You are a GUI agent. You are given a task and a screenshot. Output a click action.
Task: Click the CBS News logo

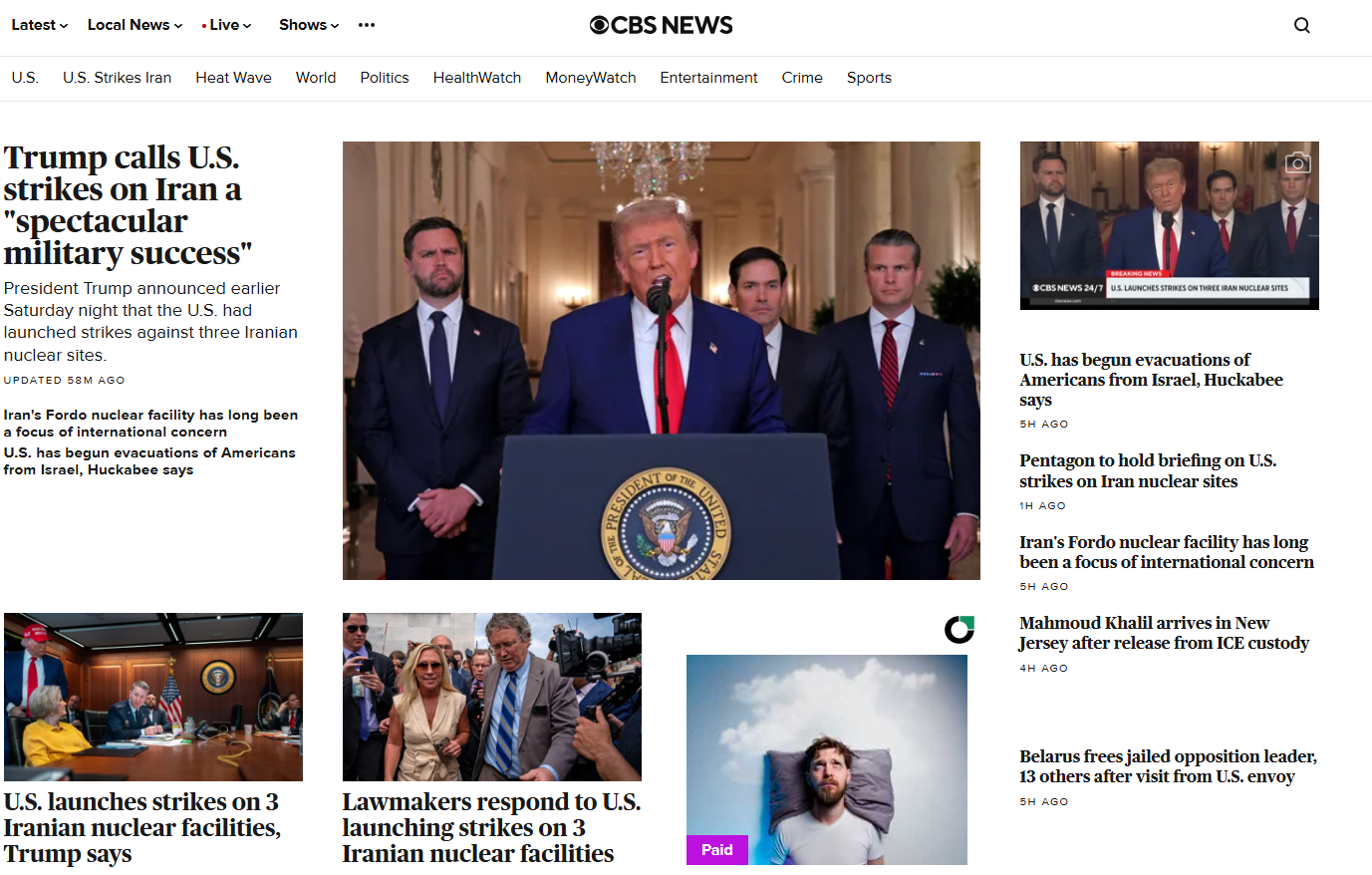tap(661, 25)
